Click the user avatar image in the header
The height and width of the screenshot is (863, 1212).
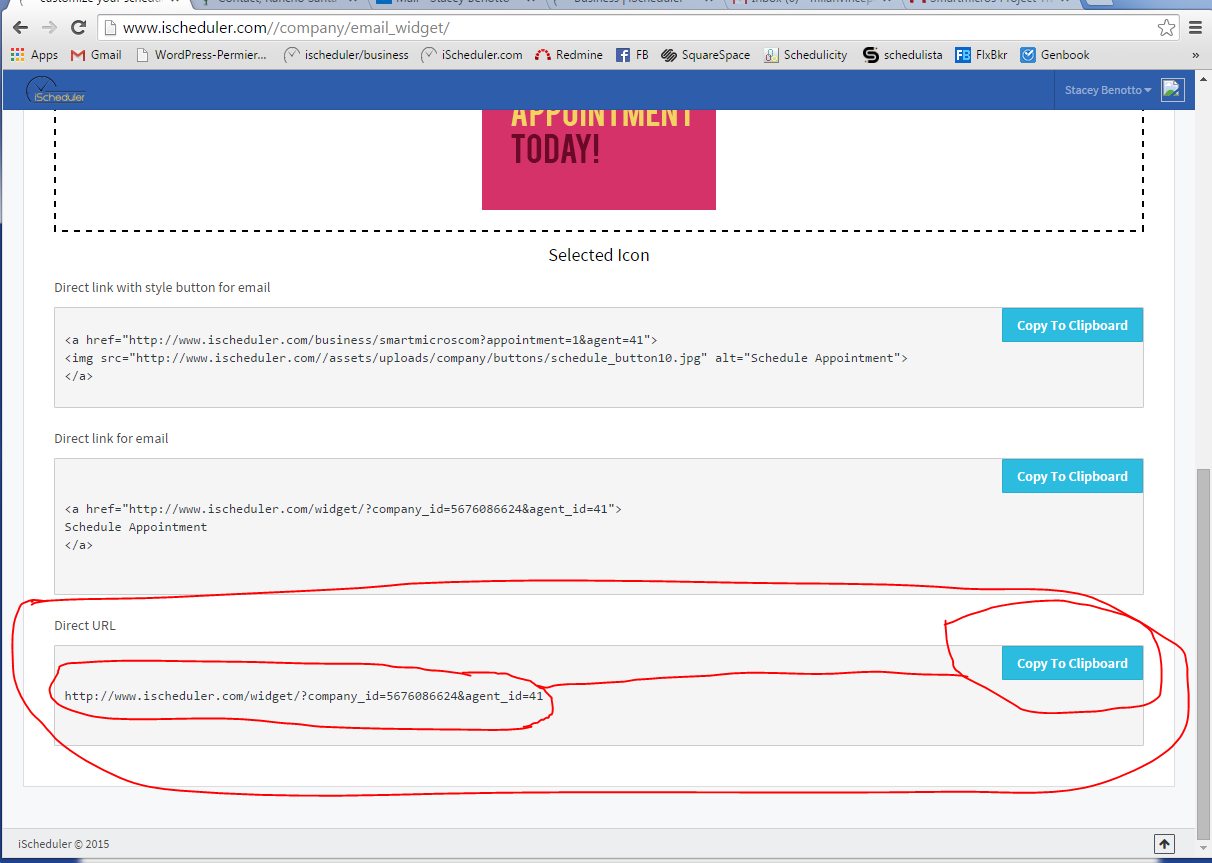1172,90
